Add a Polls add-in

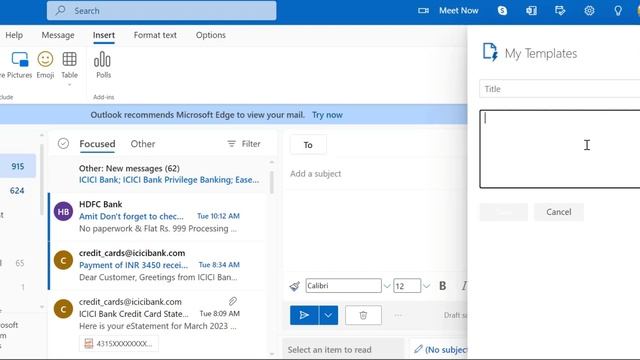click(x=103, y=65)
